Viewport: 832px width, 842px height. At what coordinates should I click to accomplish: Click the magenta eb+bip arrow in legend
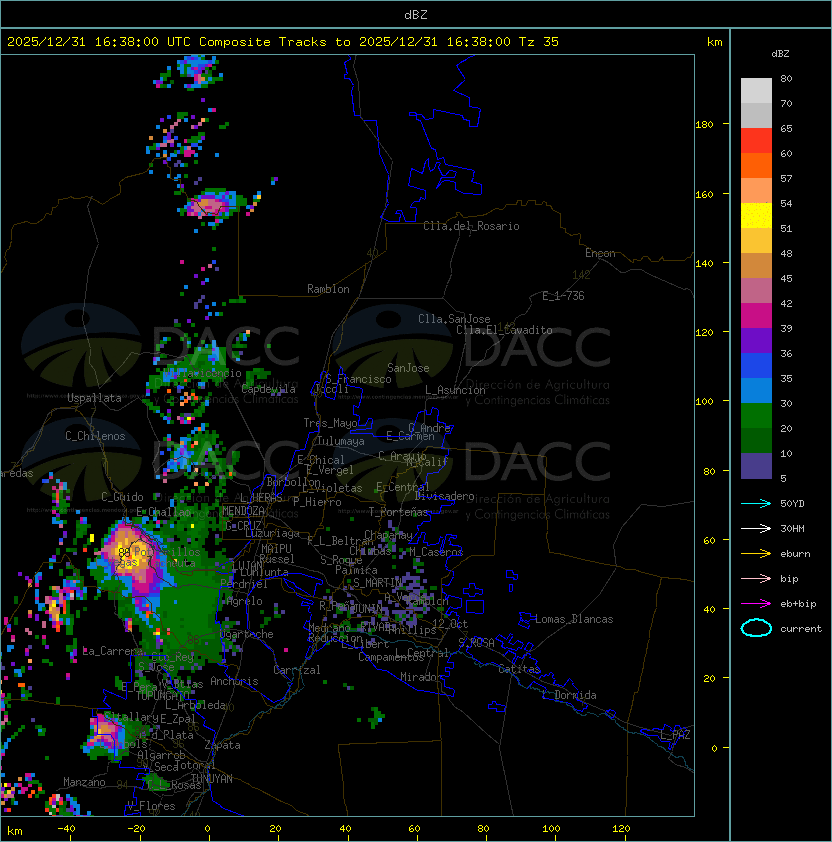click(756, 604)
